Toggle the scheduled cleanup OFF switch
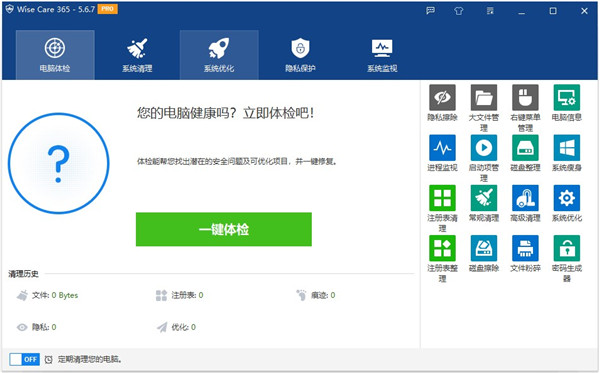 24,359
